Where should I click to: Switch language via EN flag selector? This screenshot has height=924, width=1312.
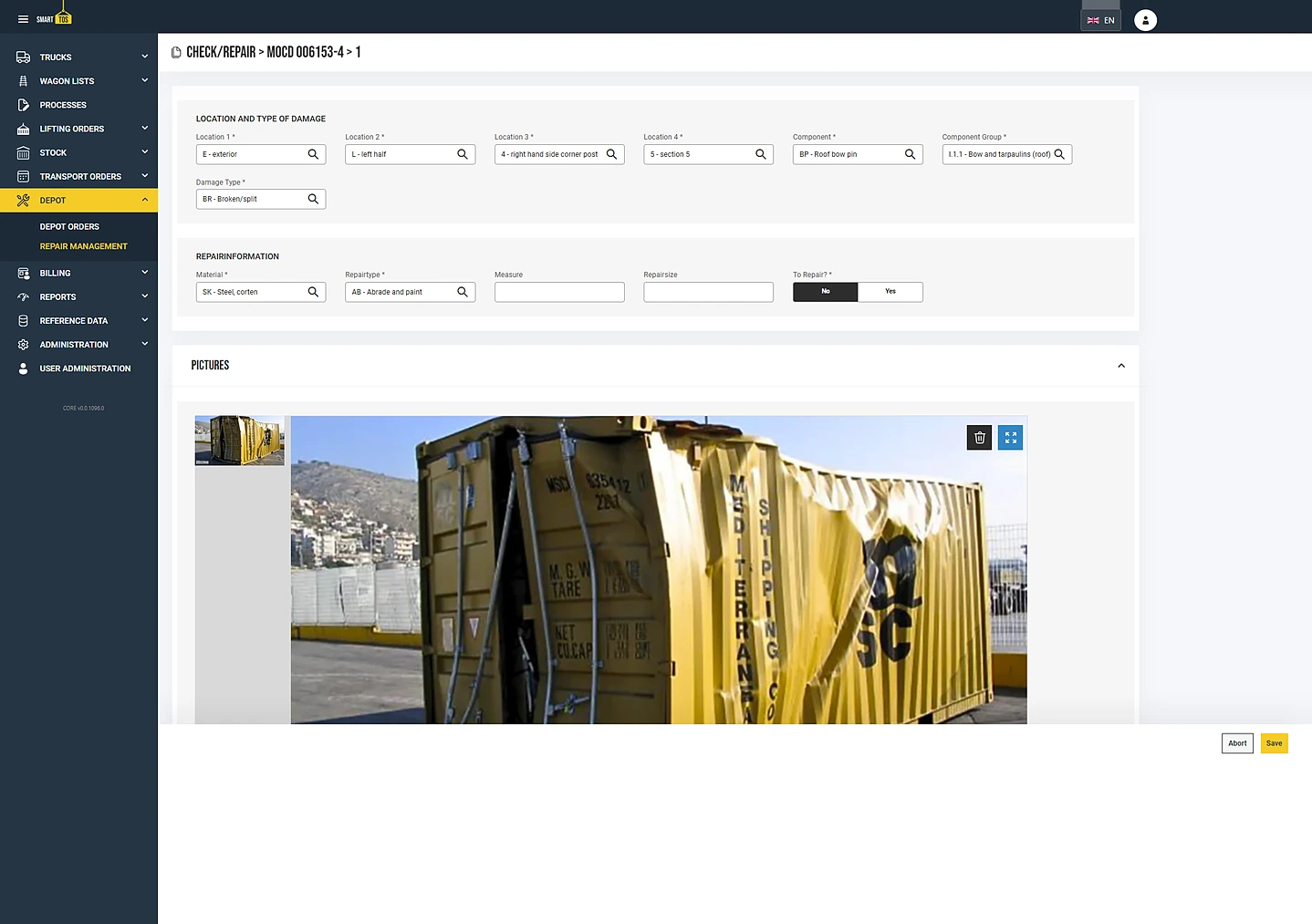1100,20
